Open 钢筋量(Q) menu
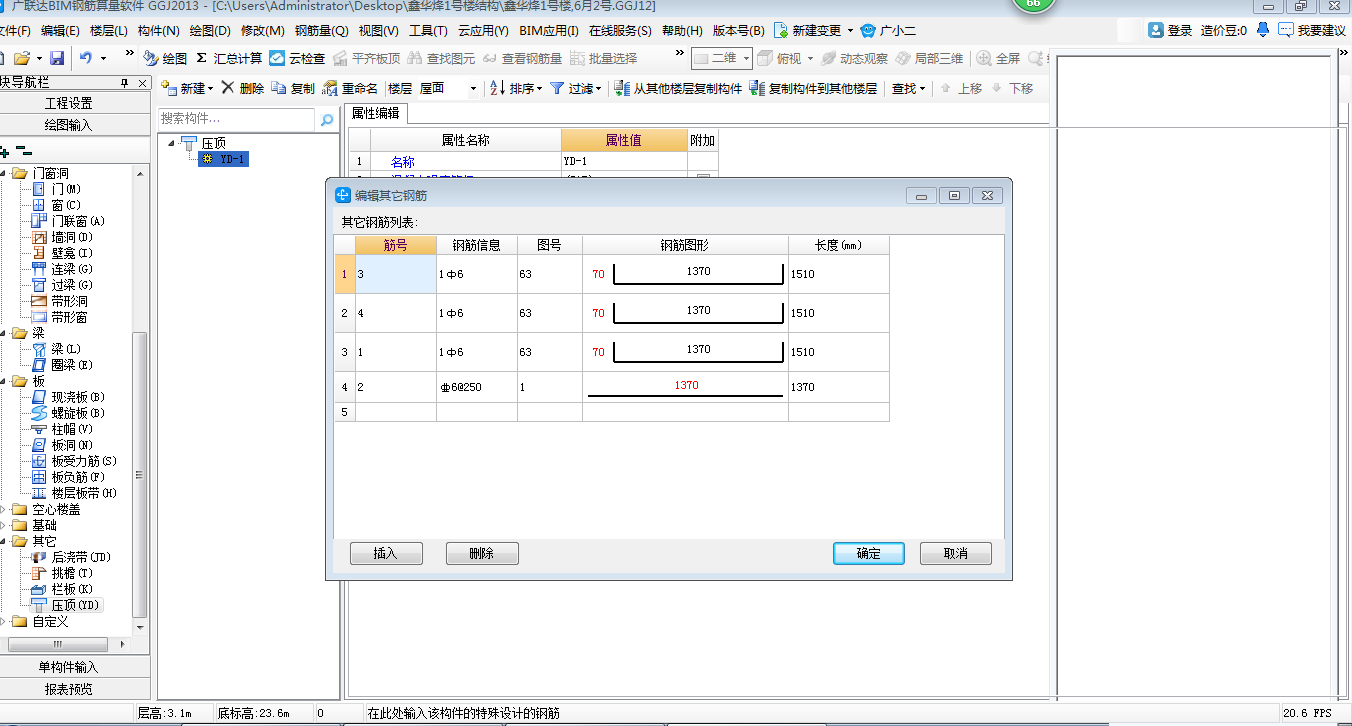The image size is (1352, 726). click(x=322, y=31)
